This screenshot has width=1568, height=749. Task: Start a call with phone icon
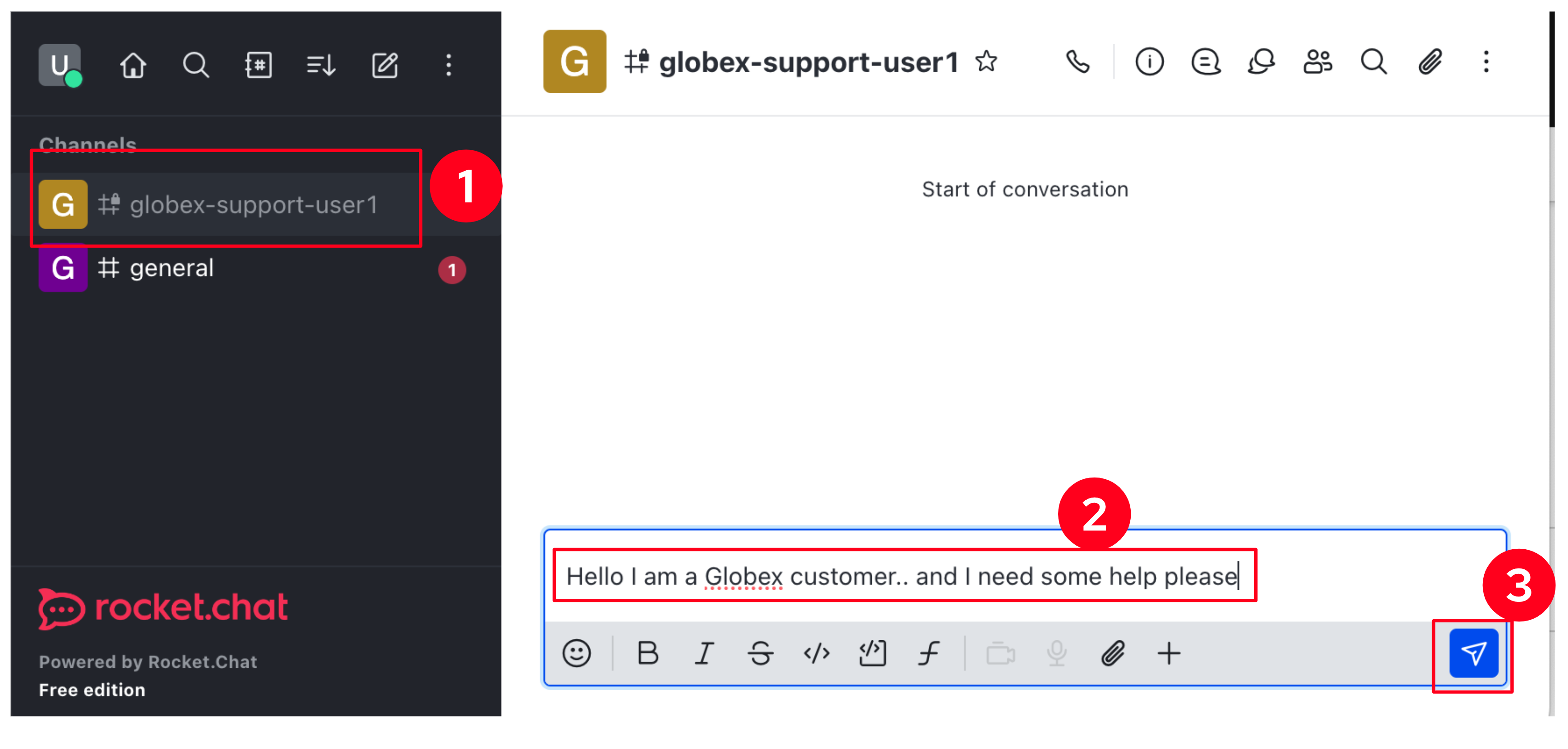tap(1077, 62)
